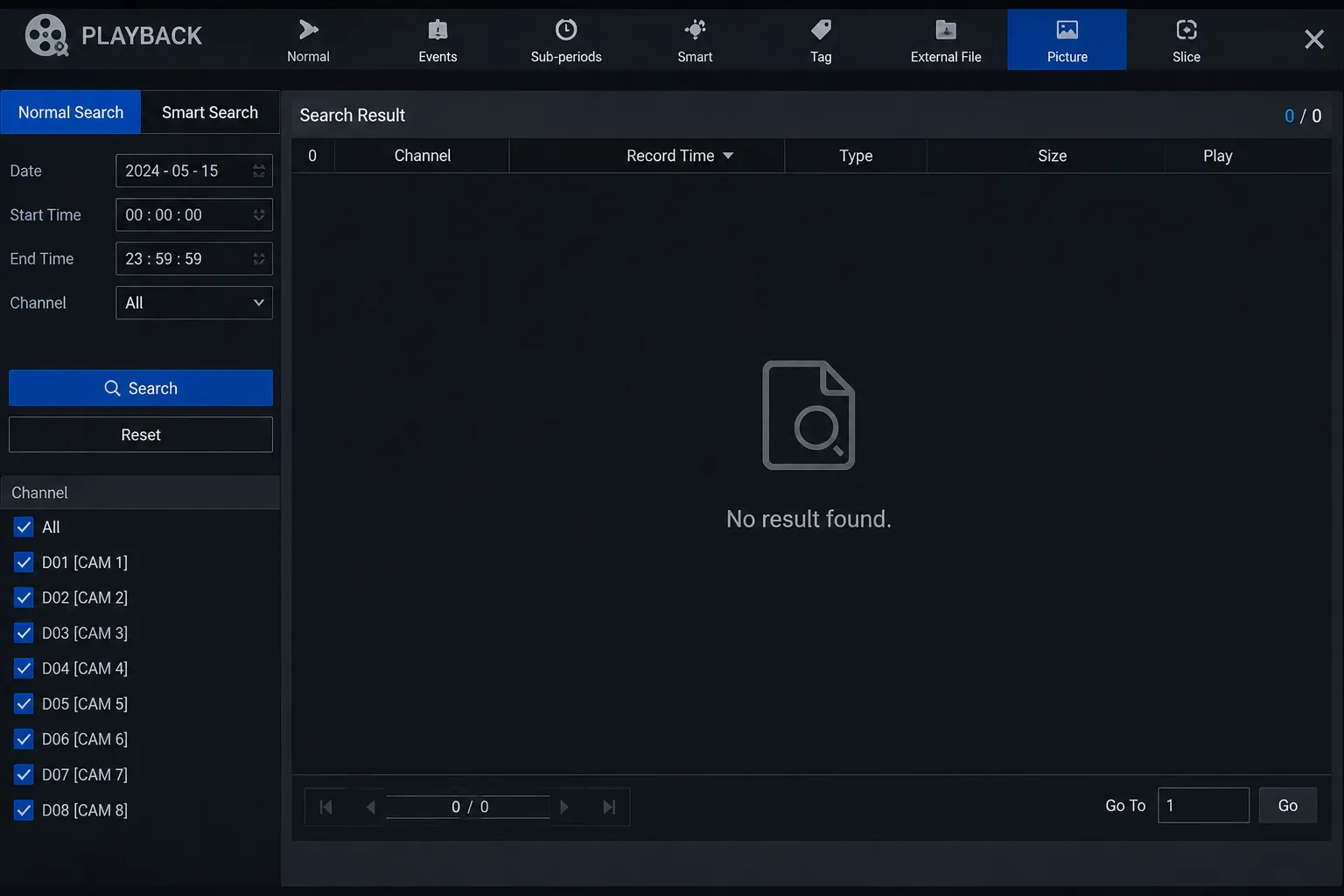Screen dimensions: 1344x896
Task: Select the Picture playback tab
Action: [x=1067, y=40]
